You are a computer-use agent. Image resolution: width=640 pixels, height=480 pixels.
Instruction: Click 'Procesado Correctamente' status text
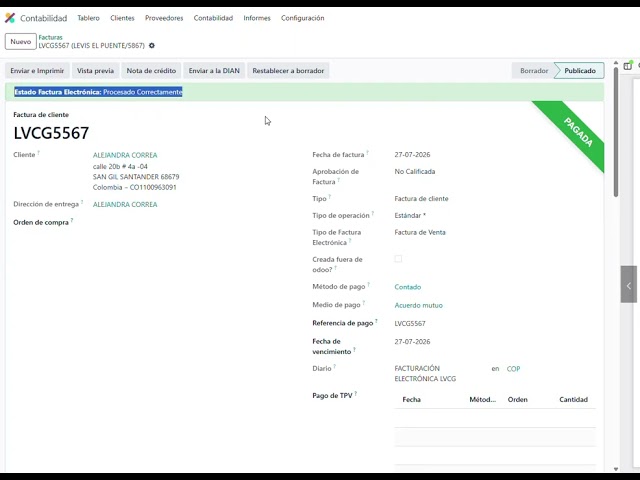click(142, 92)
